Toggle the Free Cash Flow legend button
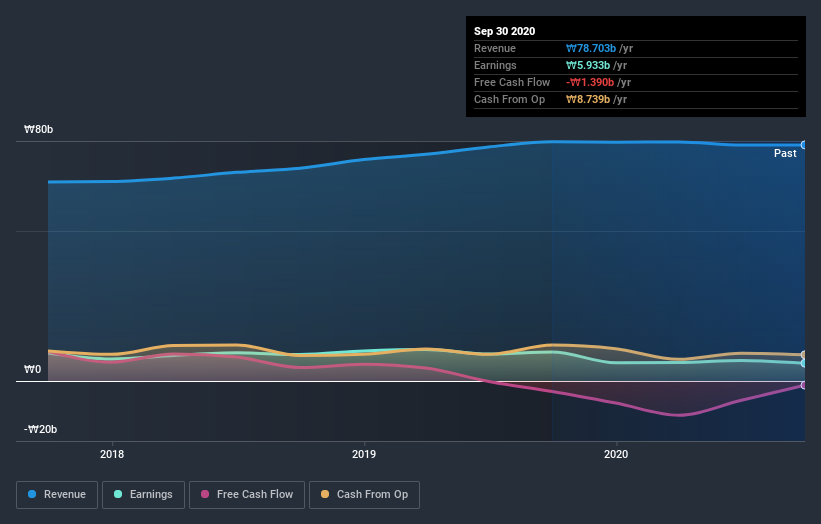The width and height of the screenshot is (821, 524). pyautogui.click(x=247, y=495)
